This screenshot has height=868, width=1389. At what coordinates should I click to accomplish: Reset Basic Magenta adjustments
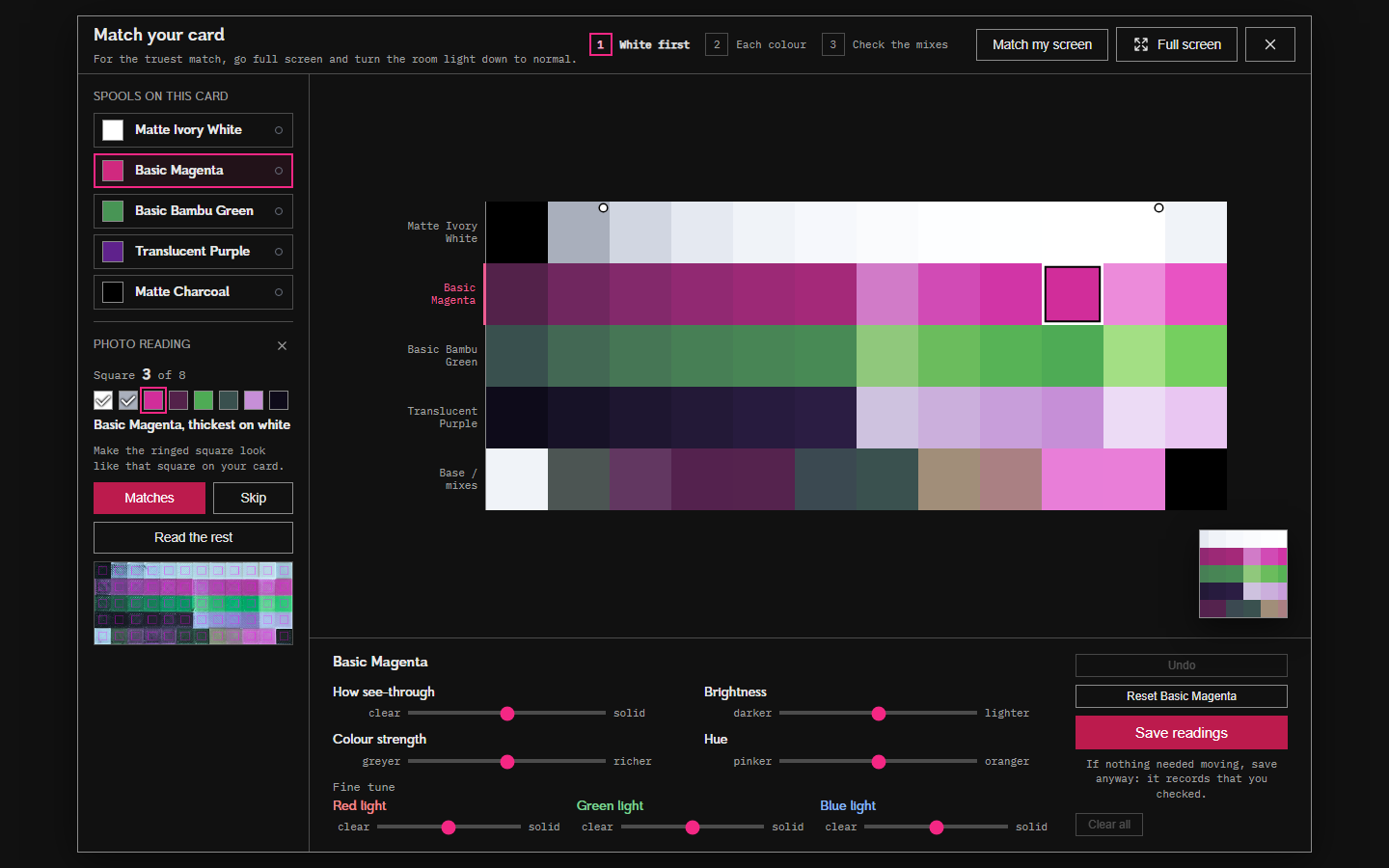point(1182,696)
